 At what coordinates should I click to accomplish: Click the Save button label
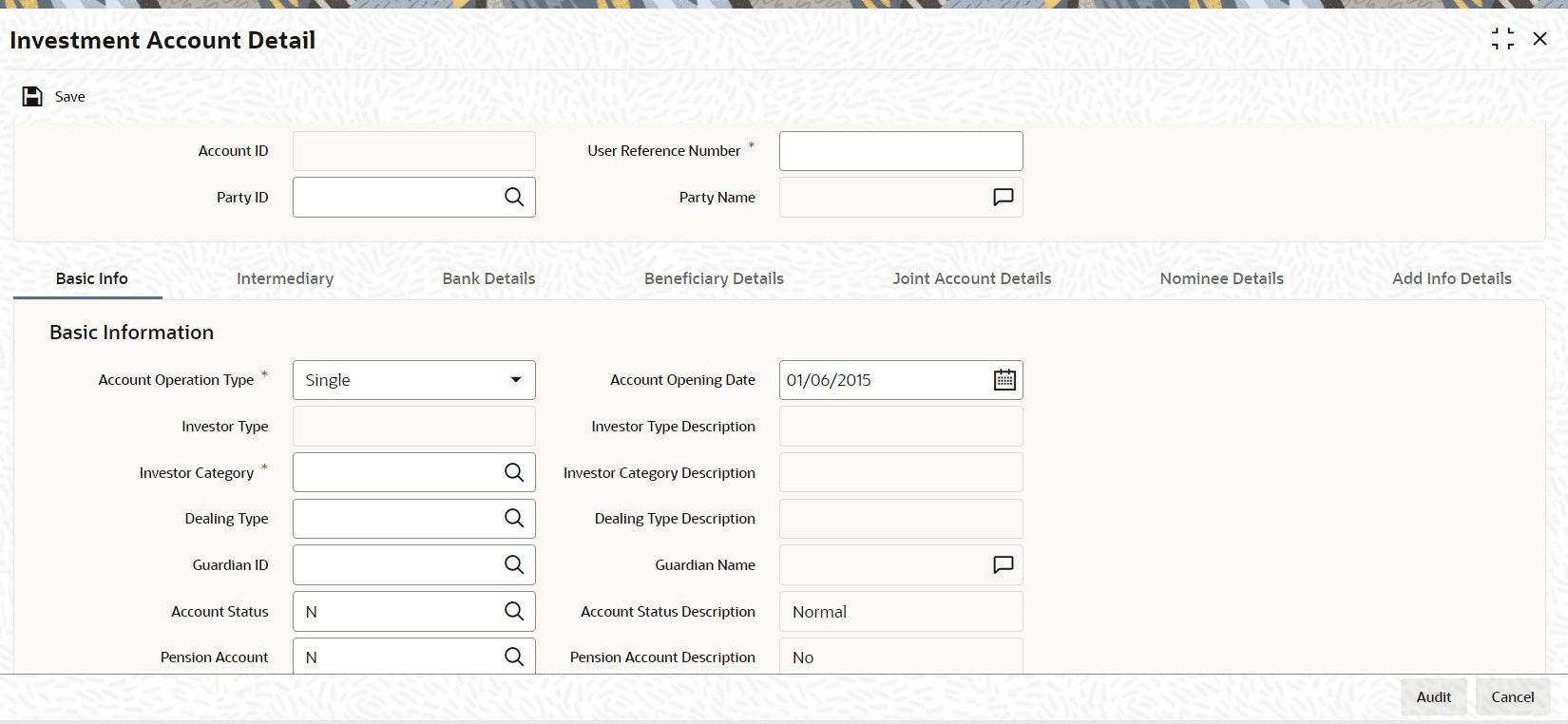(70, 97)
